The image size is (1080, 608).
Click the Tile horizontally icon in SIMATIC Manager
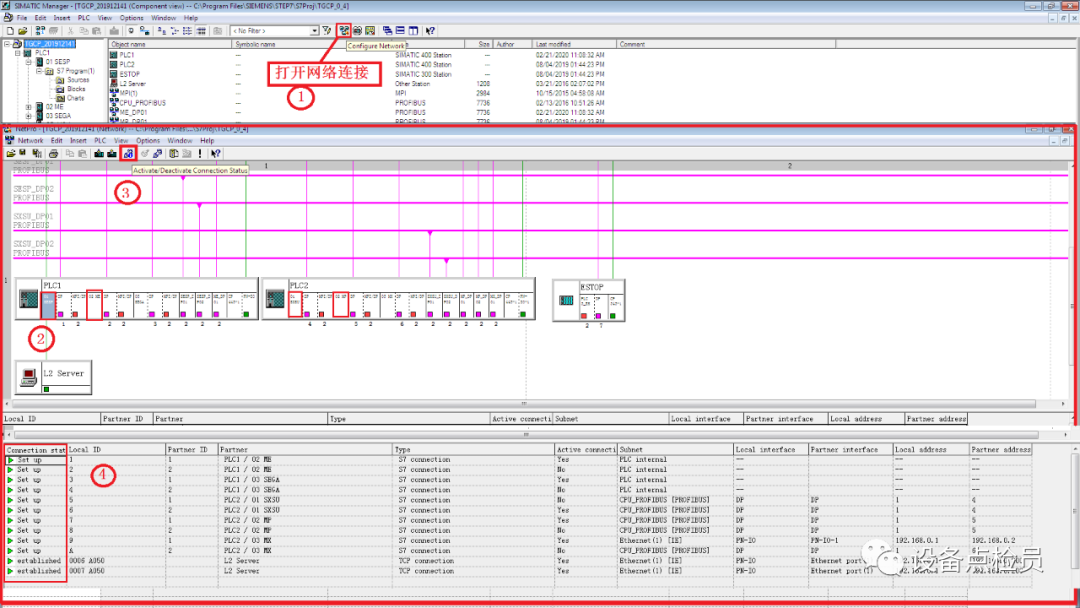tap(400, 31)
